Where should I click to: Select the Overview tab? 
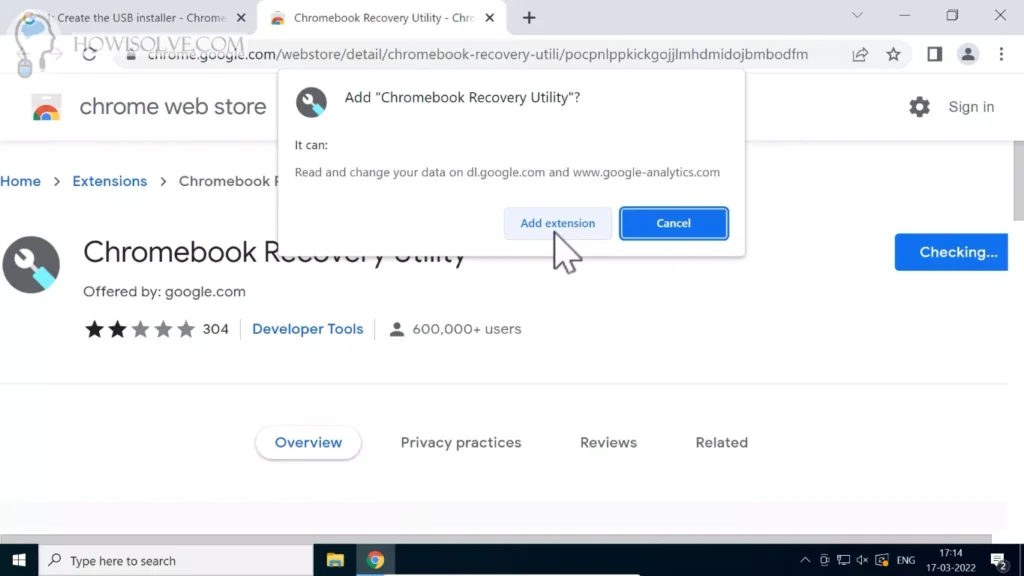308,443
